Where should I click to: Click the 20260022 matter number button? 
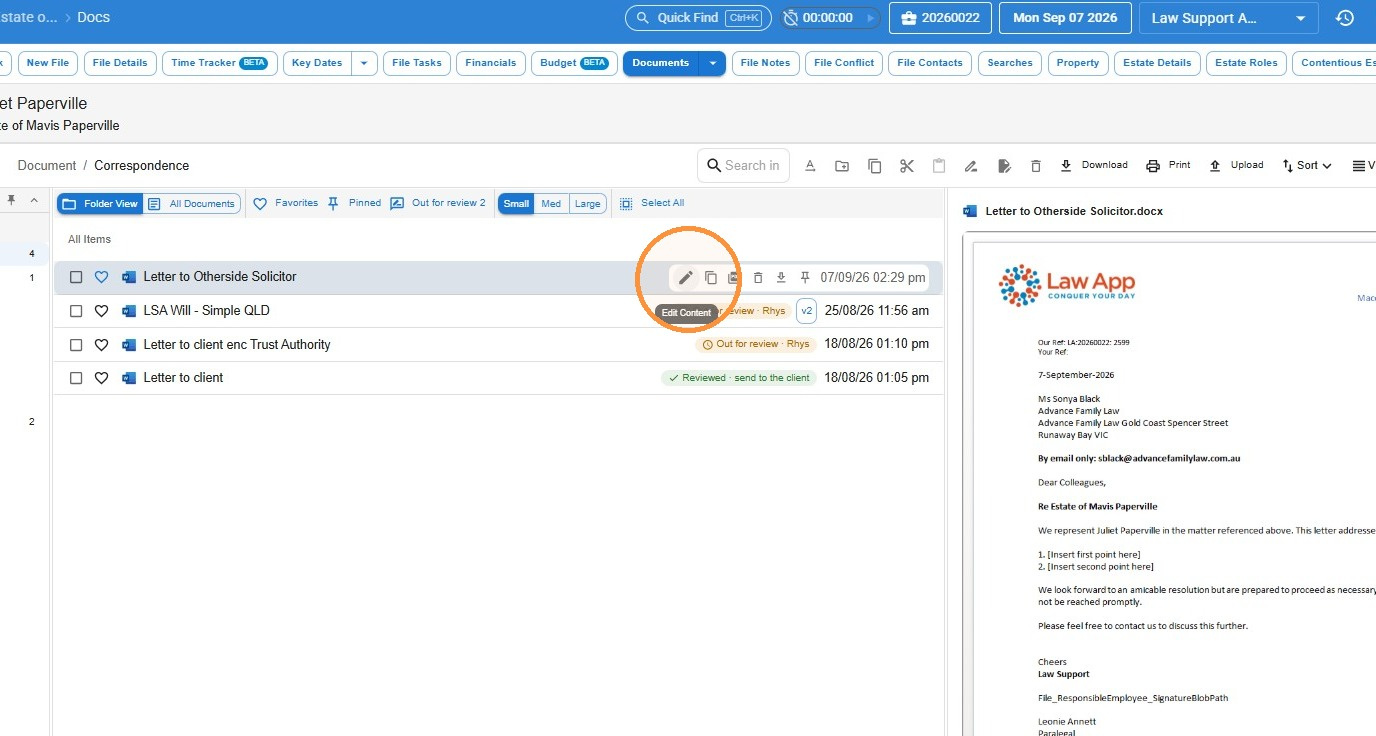click(x=940, y=18)
